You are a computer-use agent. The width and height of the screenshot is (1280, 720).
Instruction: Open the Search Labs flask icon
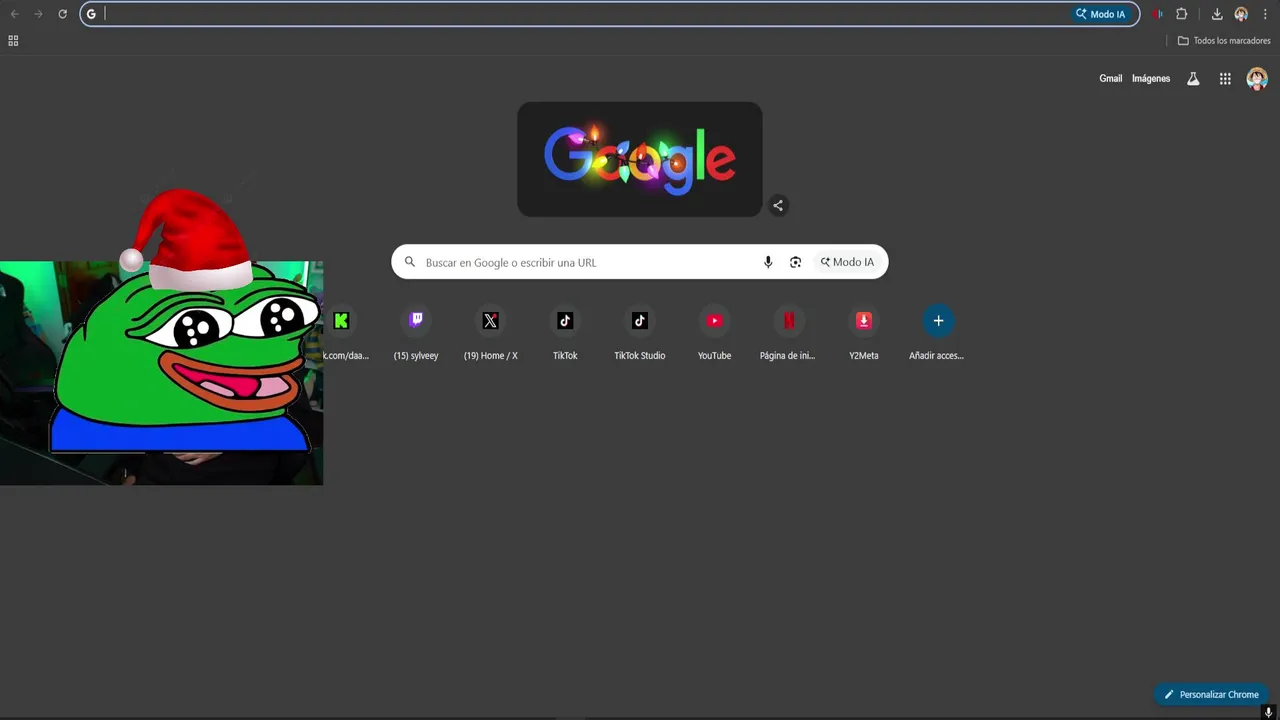(1193, 79)
